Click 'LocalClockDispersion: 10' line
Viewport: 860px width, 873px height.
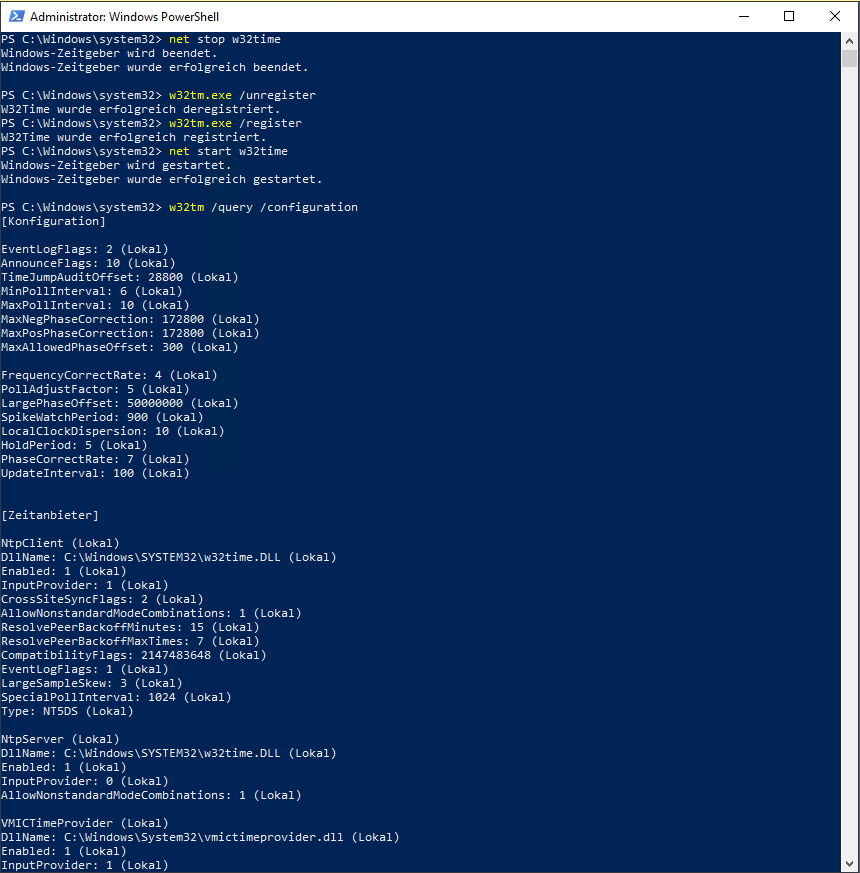[112, 431]
